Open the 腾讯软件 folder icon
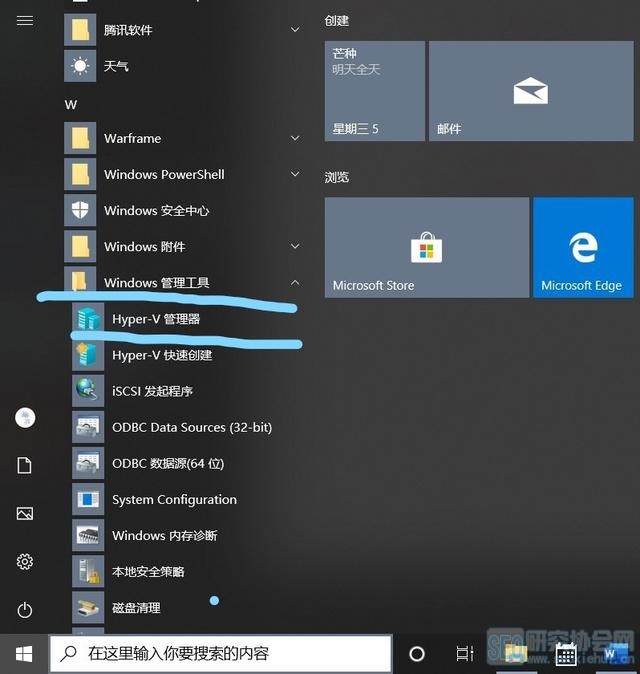This screenshot has height=674, width=640. (80, 30)
